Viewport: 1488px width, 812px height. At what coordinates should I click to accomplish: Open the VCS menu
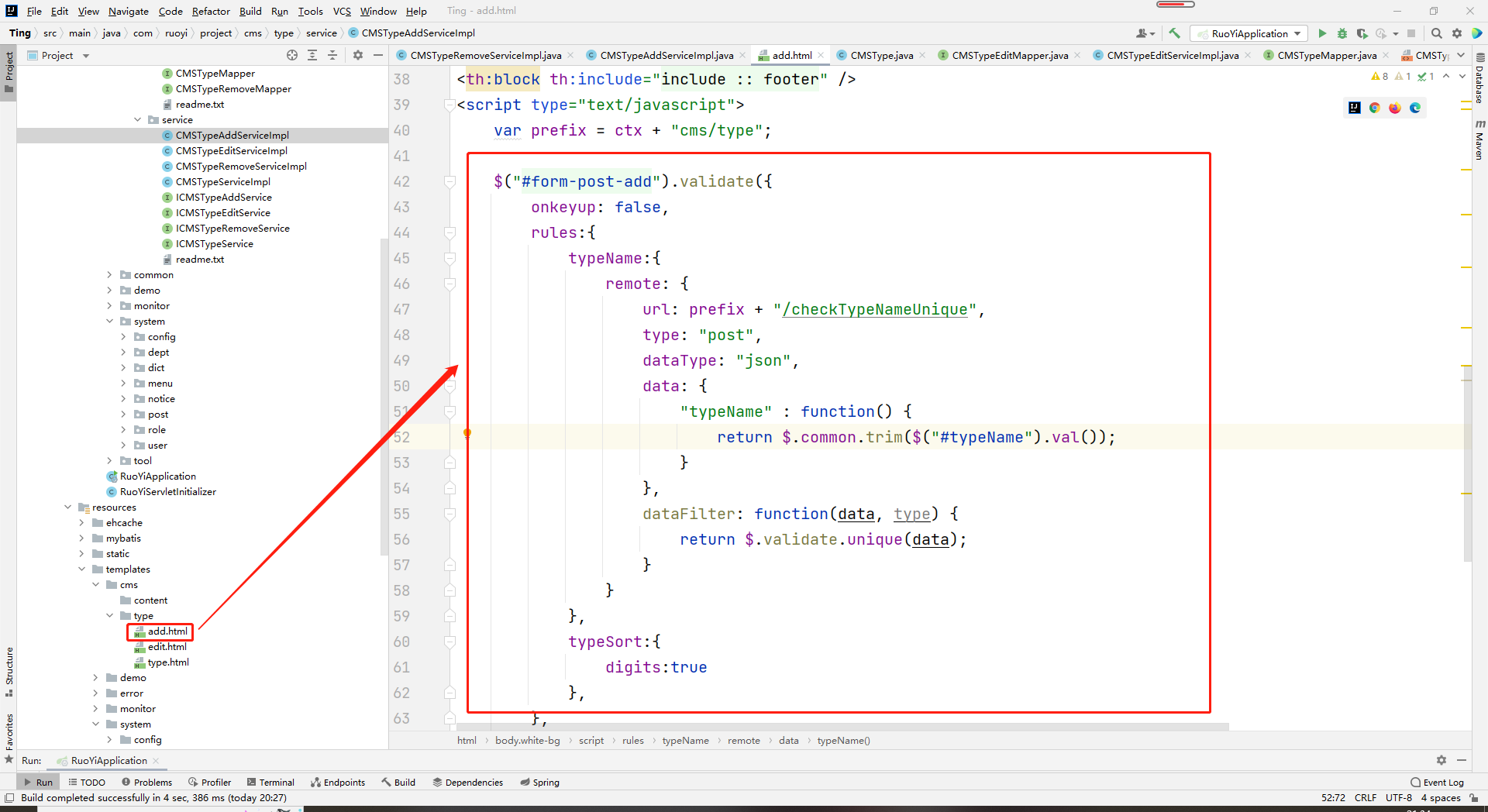(342, 11)
